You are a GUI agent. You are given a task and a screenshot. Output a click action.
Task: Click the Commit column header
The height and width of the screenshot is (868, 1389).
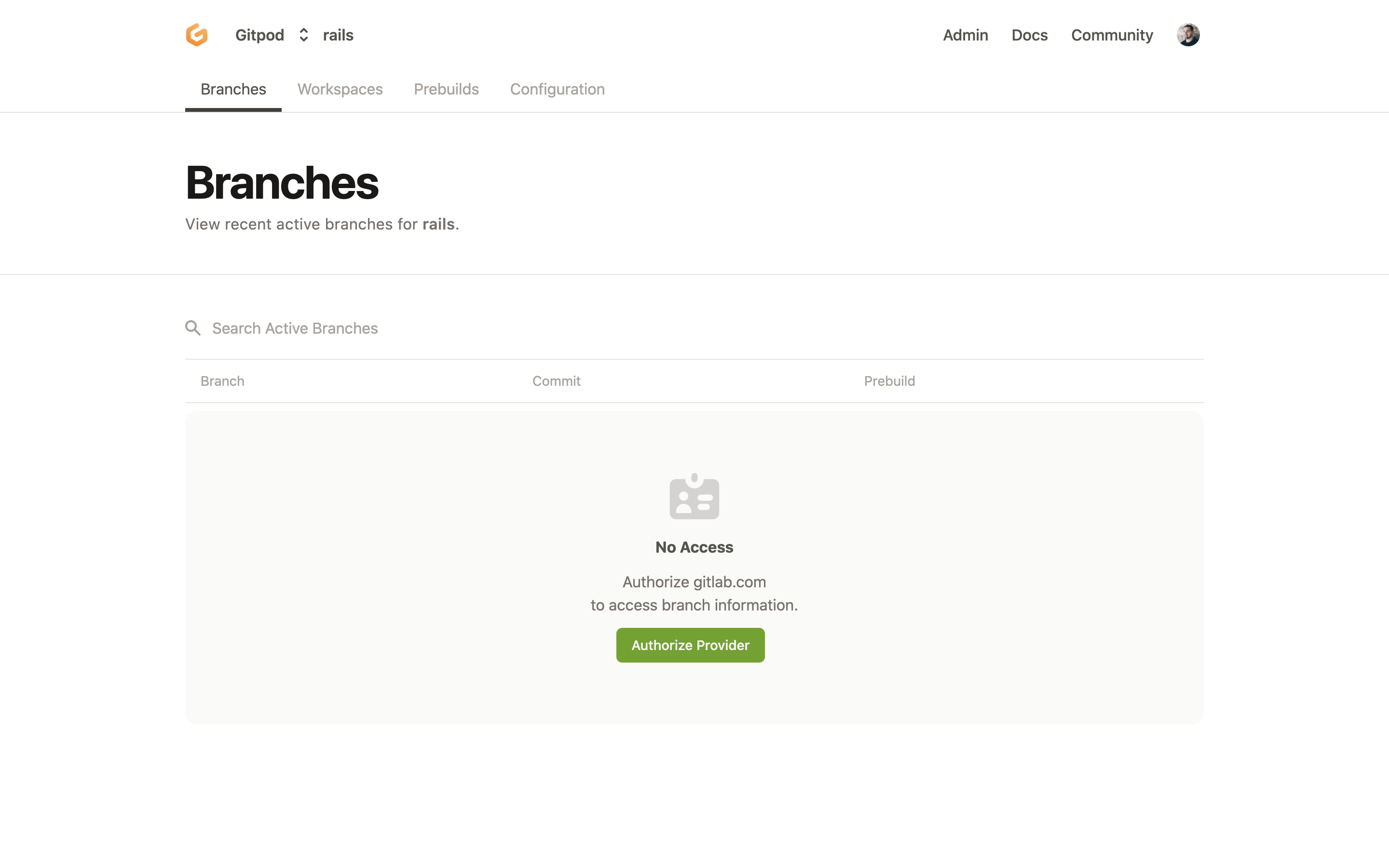556,381
